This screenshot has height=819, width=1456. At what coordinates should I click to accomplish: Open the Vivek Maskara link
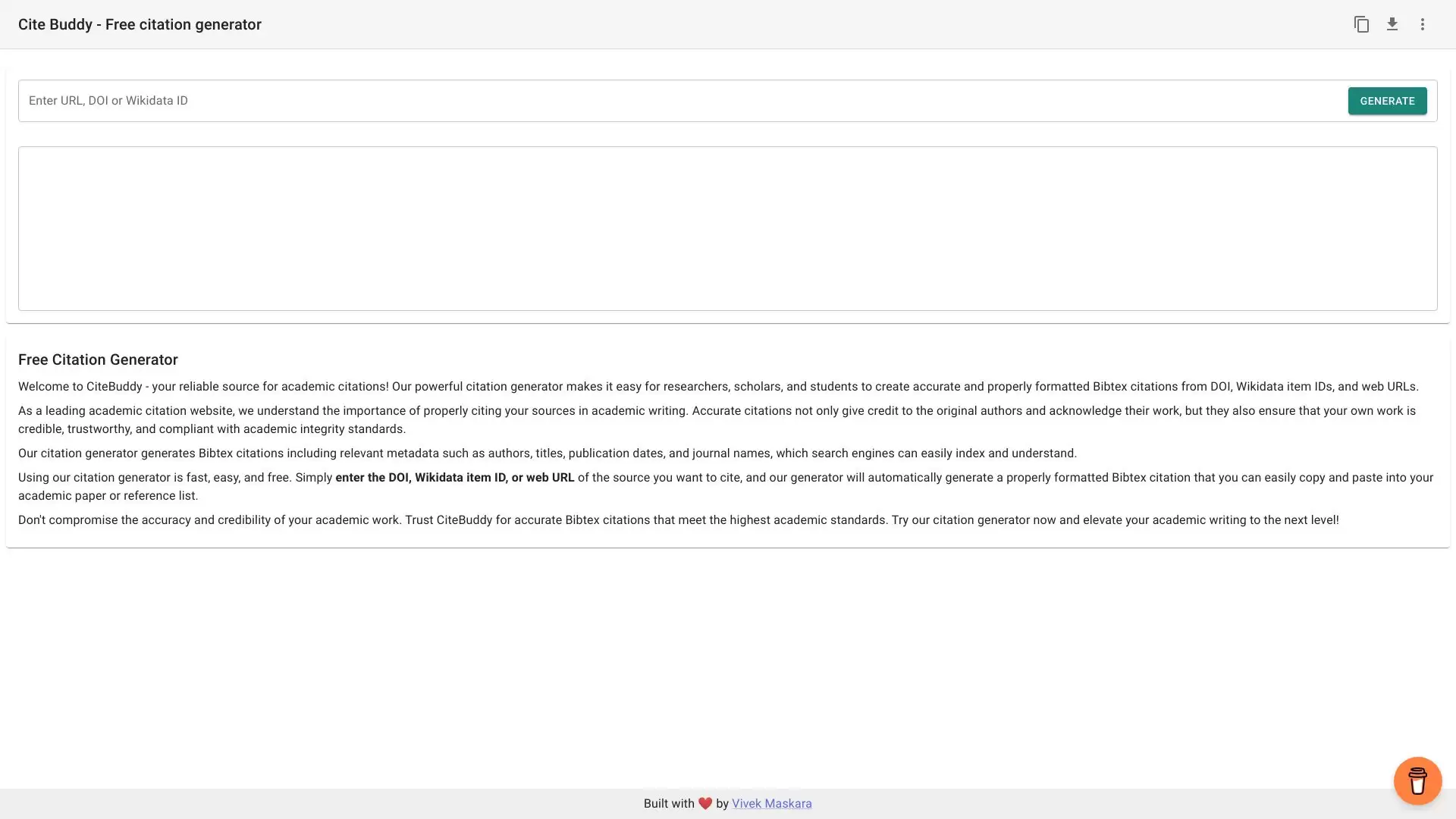[771, 804]
